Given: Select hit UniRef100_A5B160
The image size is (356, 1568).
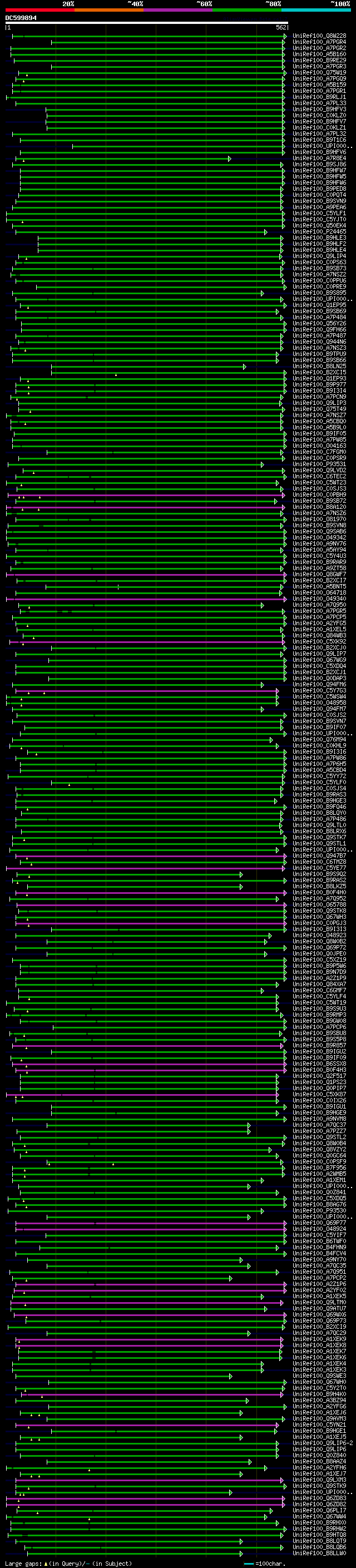Looking at the screenshot, I should [x=319, y=54].
